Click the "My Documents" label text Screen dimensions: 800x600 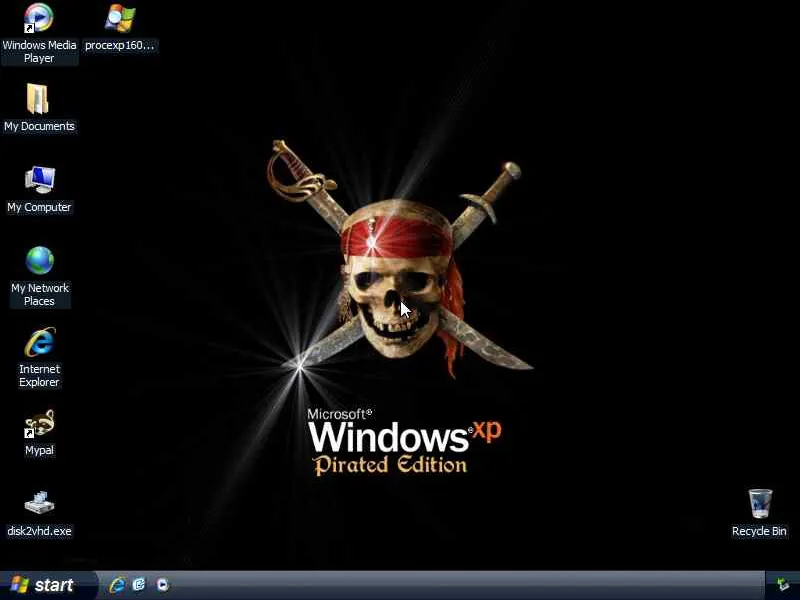click(39, 126)
